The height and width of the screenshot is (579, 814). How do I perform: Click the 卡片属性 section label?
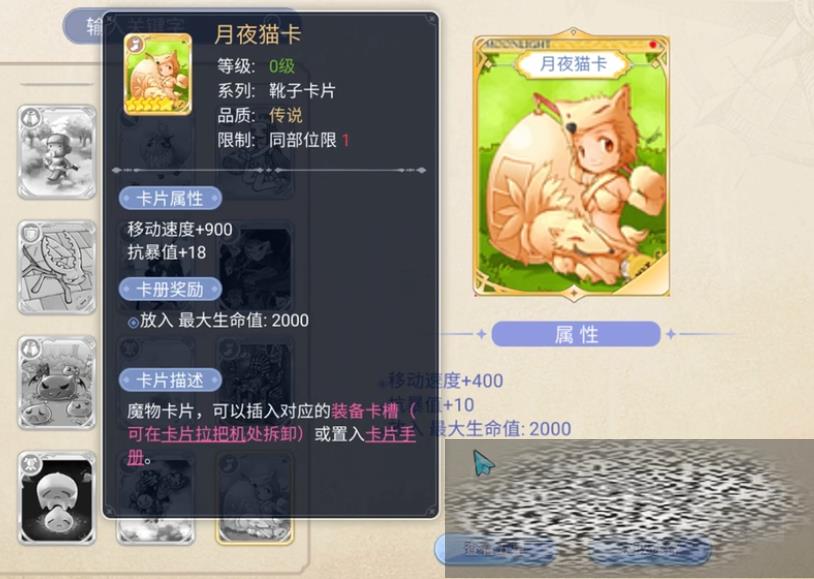(170, 198)
